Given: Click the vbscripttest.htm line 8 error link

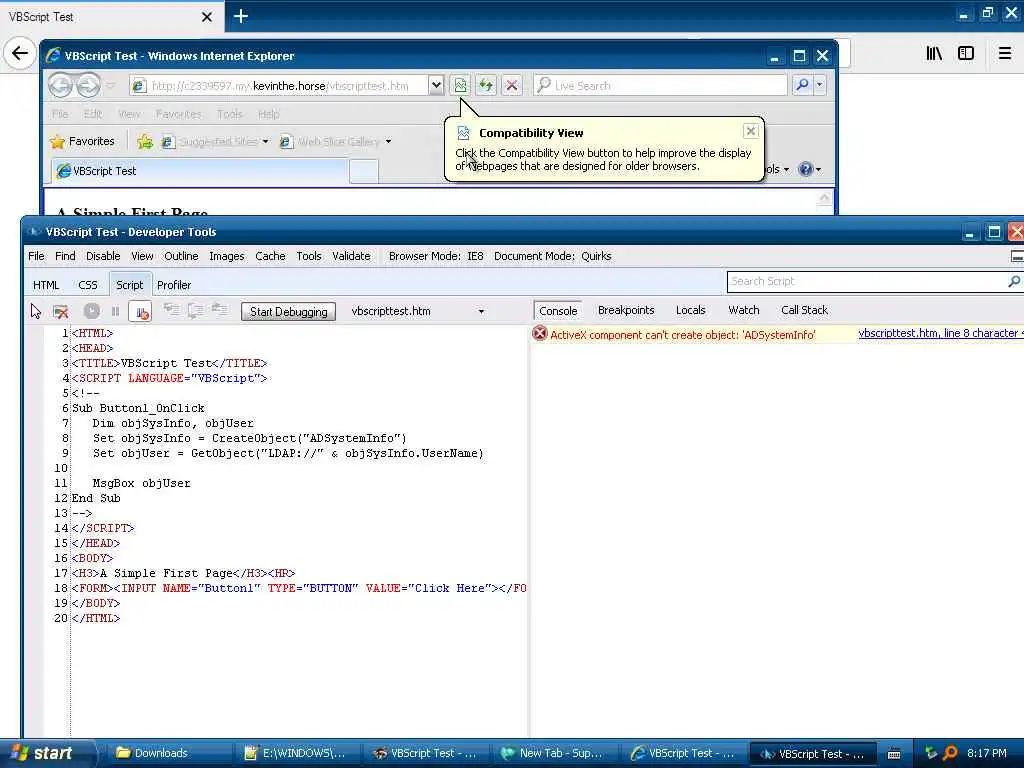Looking at the screenshot, I should click(940, 333).
